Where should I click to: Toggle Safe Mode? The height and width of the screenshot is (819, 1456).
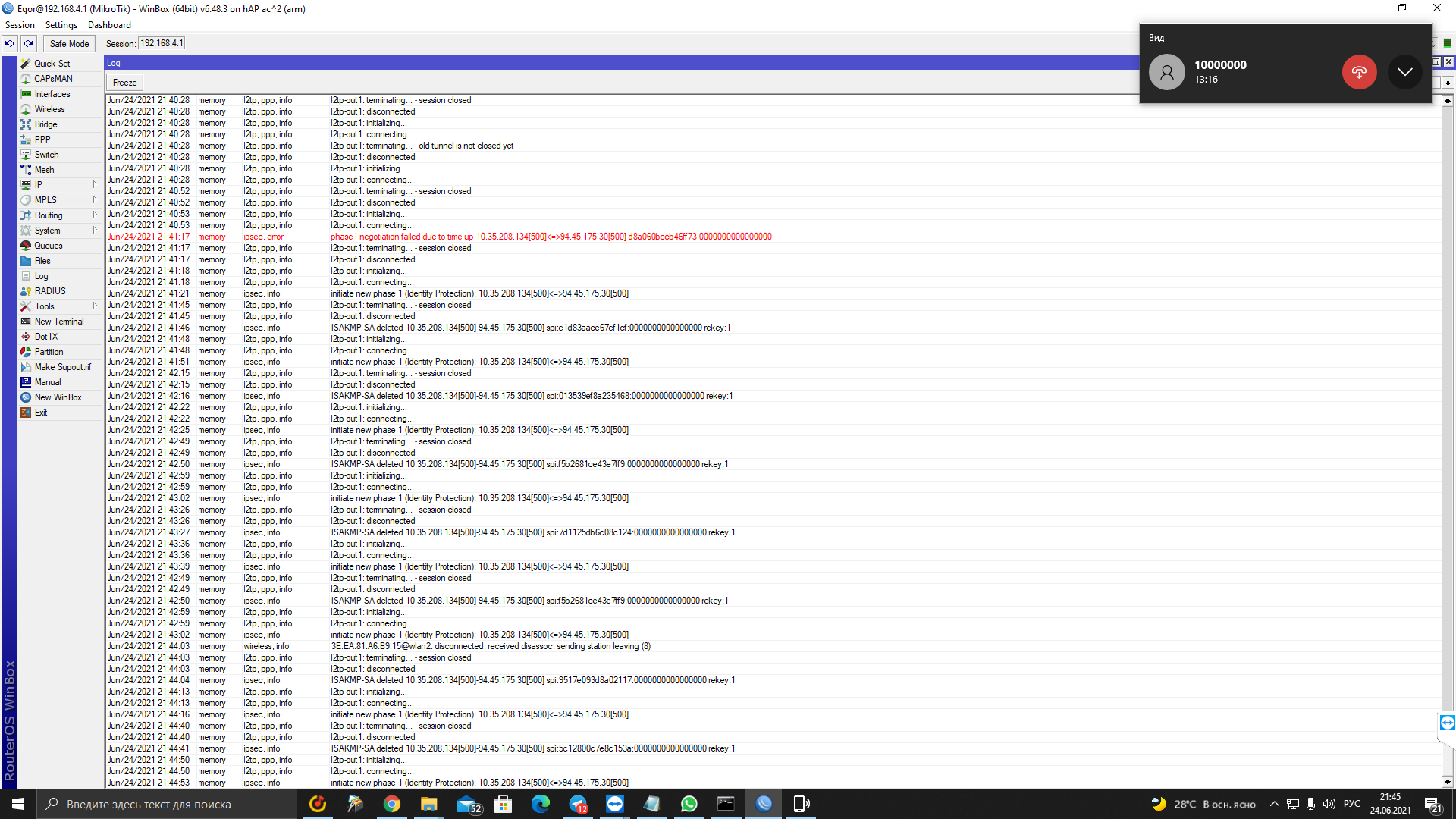[69, 44]
